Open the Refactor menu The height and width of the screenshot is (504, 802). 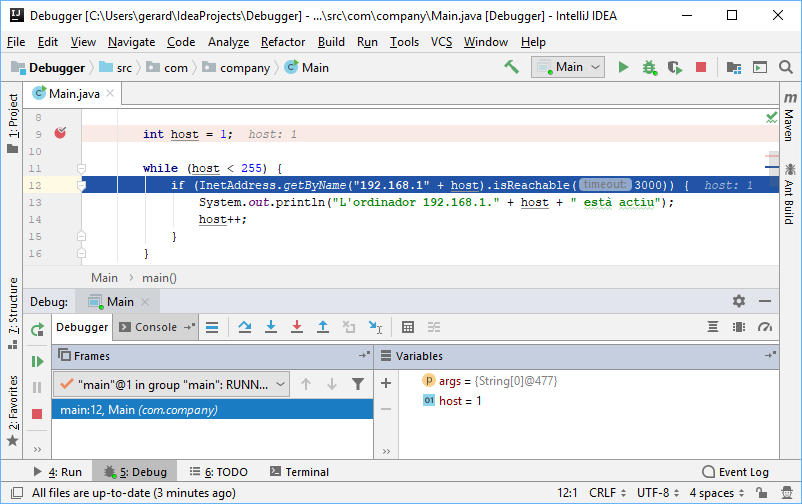[x=283, y=42]
